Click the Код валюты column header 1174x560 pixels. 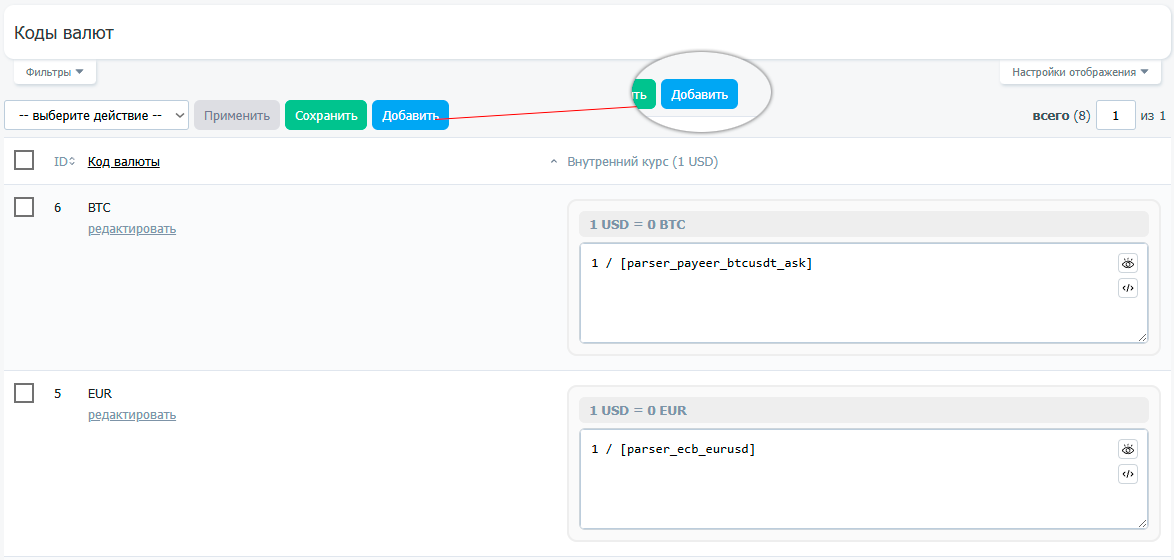click(124, 162)
